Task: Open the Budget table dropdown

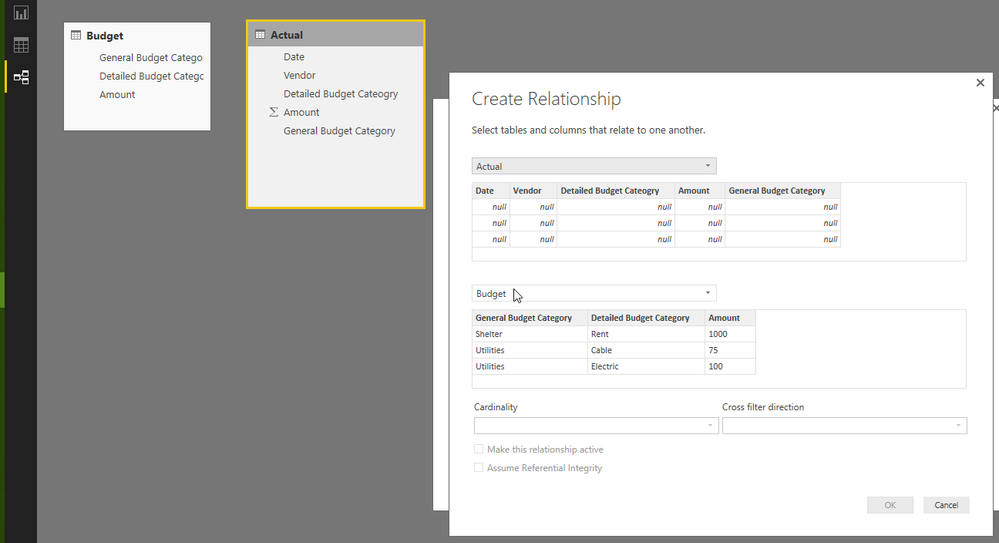Action: [594, 293]
